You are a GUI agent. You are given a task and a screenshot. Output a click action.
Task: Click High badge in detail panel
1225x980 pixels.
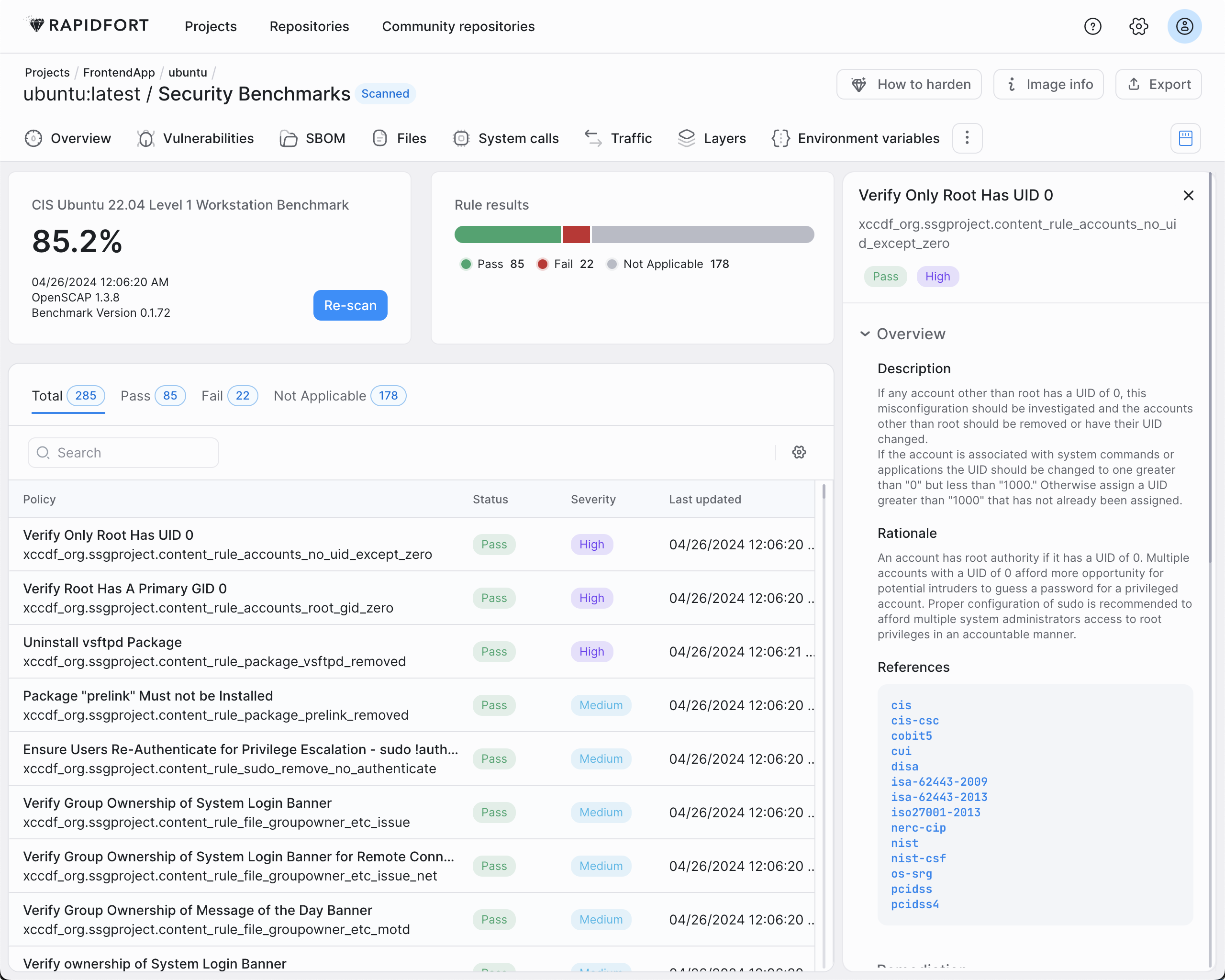click(x=937, y=277)
